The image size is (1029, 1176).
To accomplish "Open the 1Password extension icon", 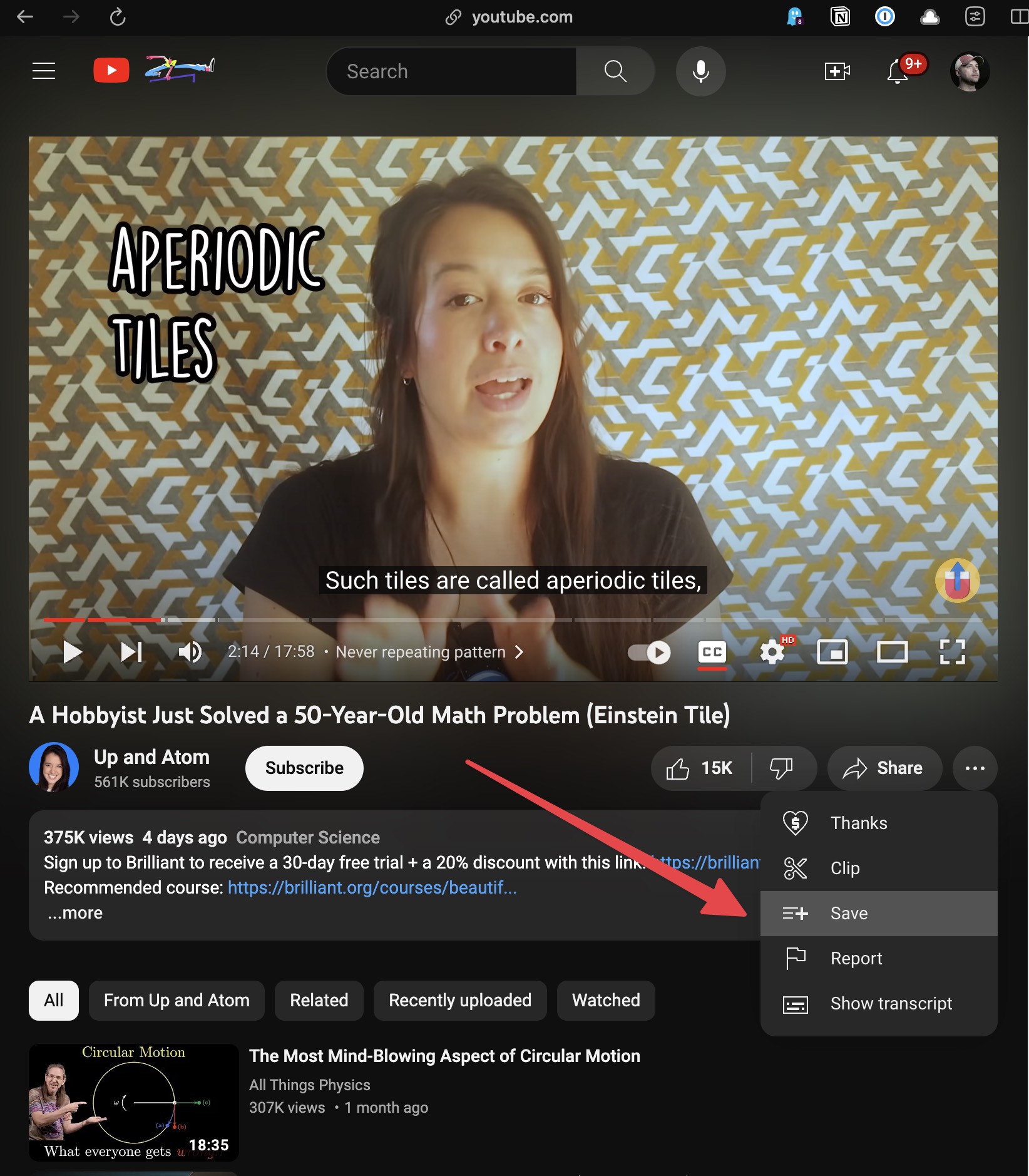I will [884, 17].
